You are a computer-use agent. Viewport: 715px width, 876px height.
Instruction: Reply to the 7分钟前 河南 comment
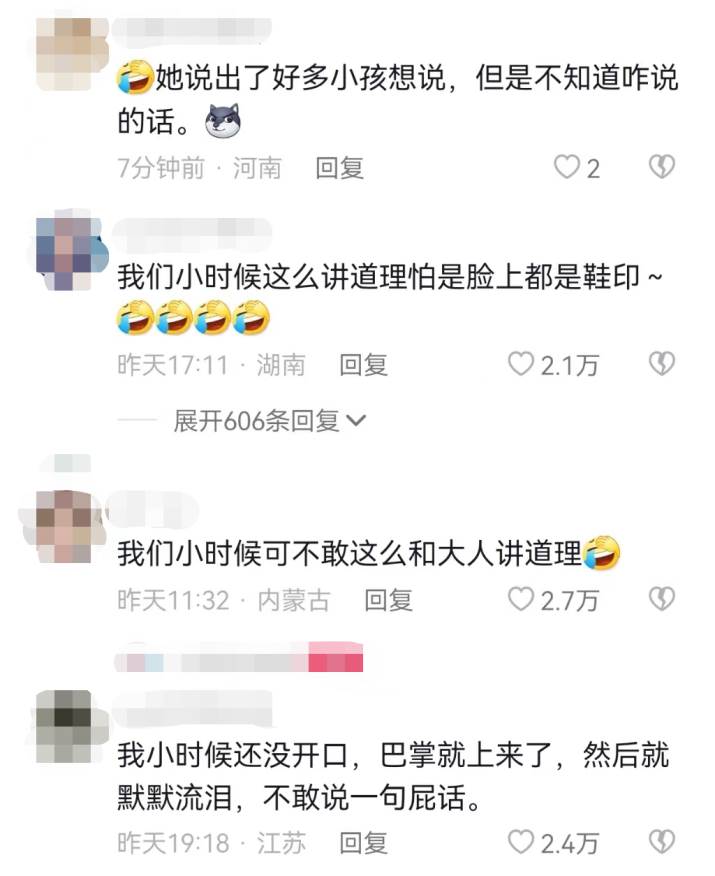pos(340,168)
